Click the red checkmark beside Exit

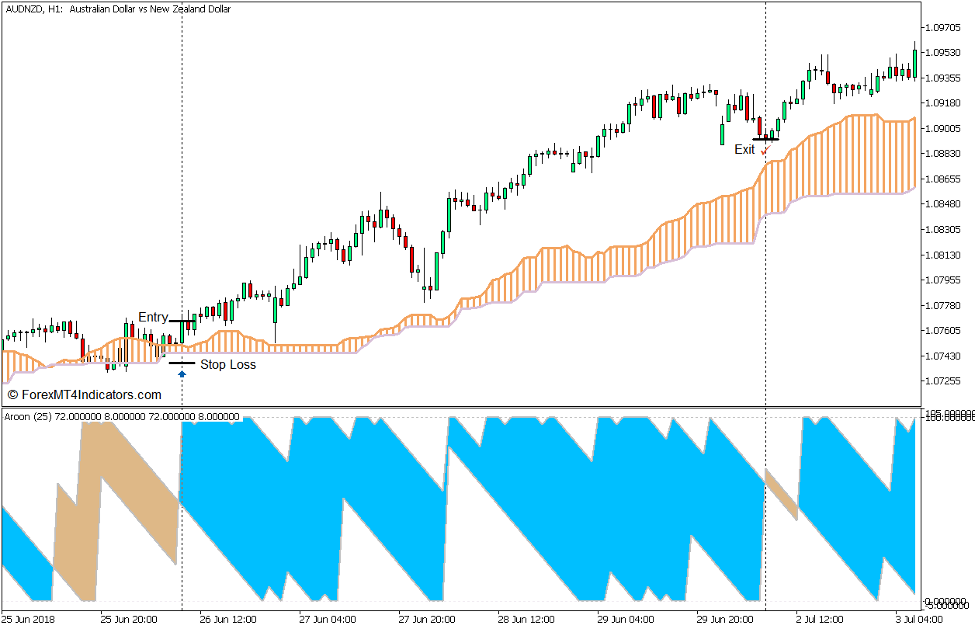click(765, 150)
